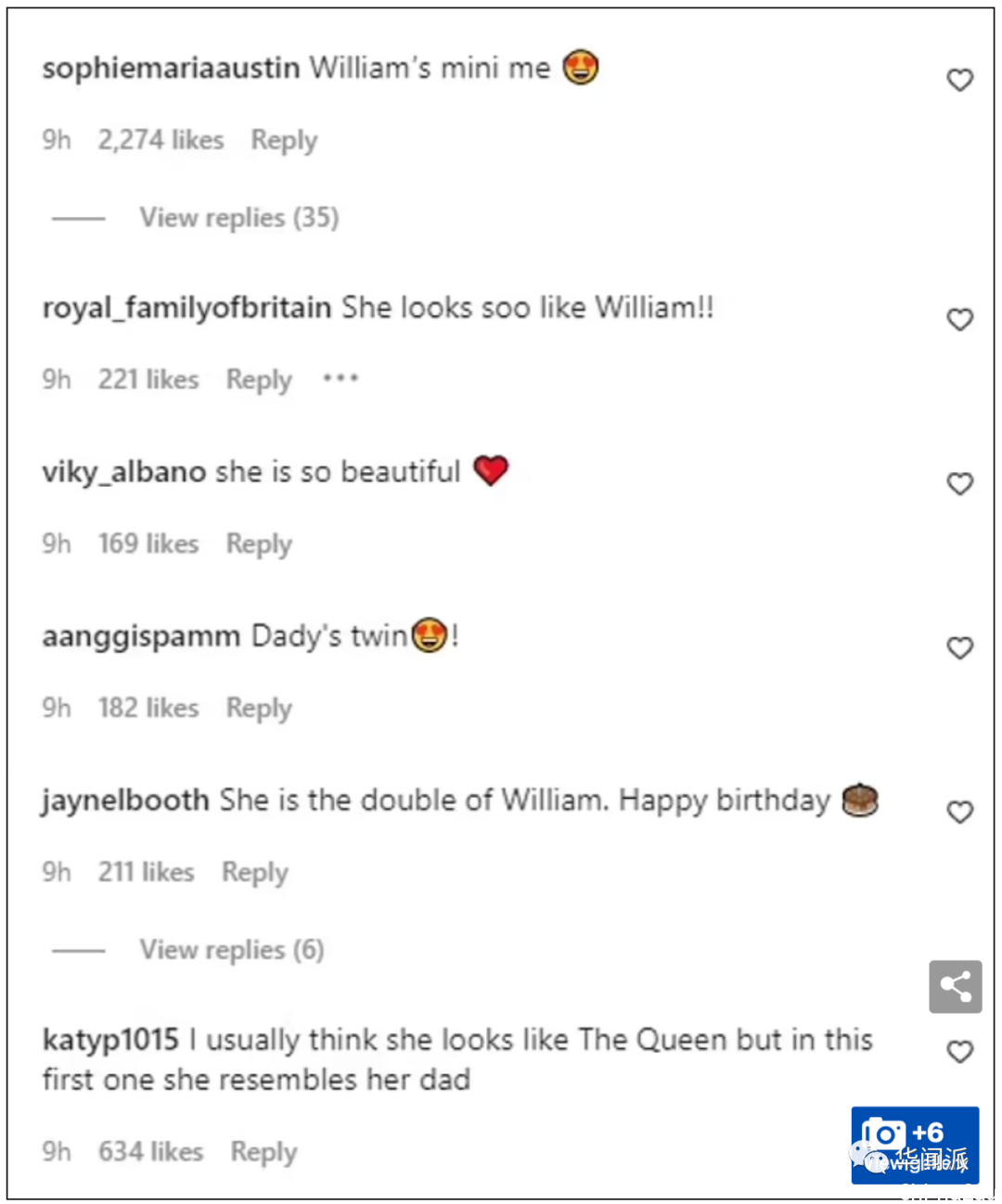Reply to katyp1015's comment
This screenshot has width=1002, height=1204.
(263, 1153)
